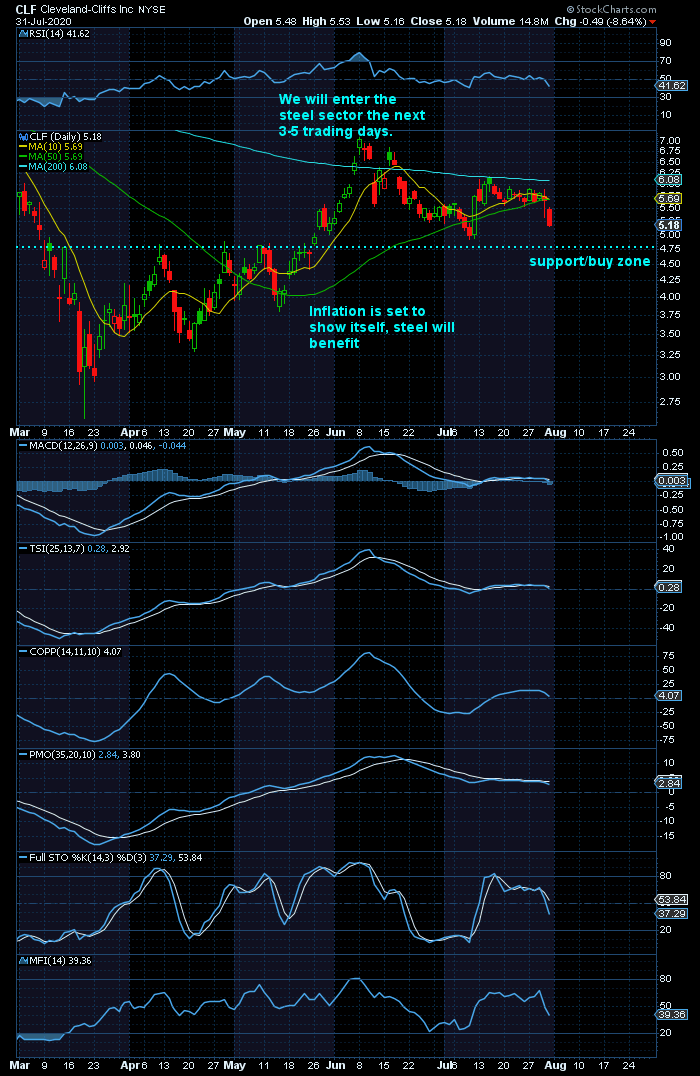The height and width of the screenshot is (1076, 700).
Task: Click the Aug label on the bottom date axis
Action: [555, 1065]
